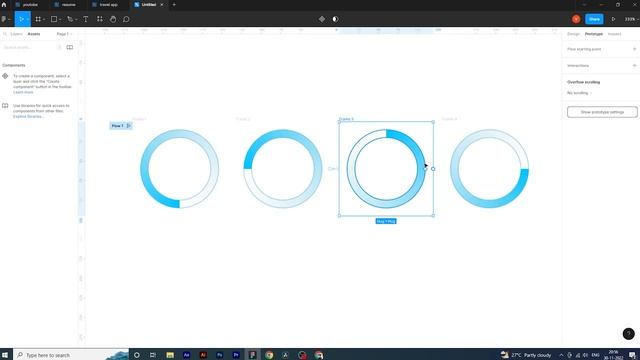Image resolution: width=640 pixels, height=360 pixels.
Task: Open After Effects from the taskbar
Action: click(x=187, y=355)
